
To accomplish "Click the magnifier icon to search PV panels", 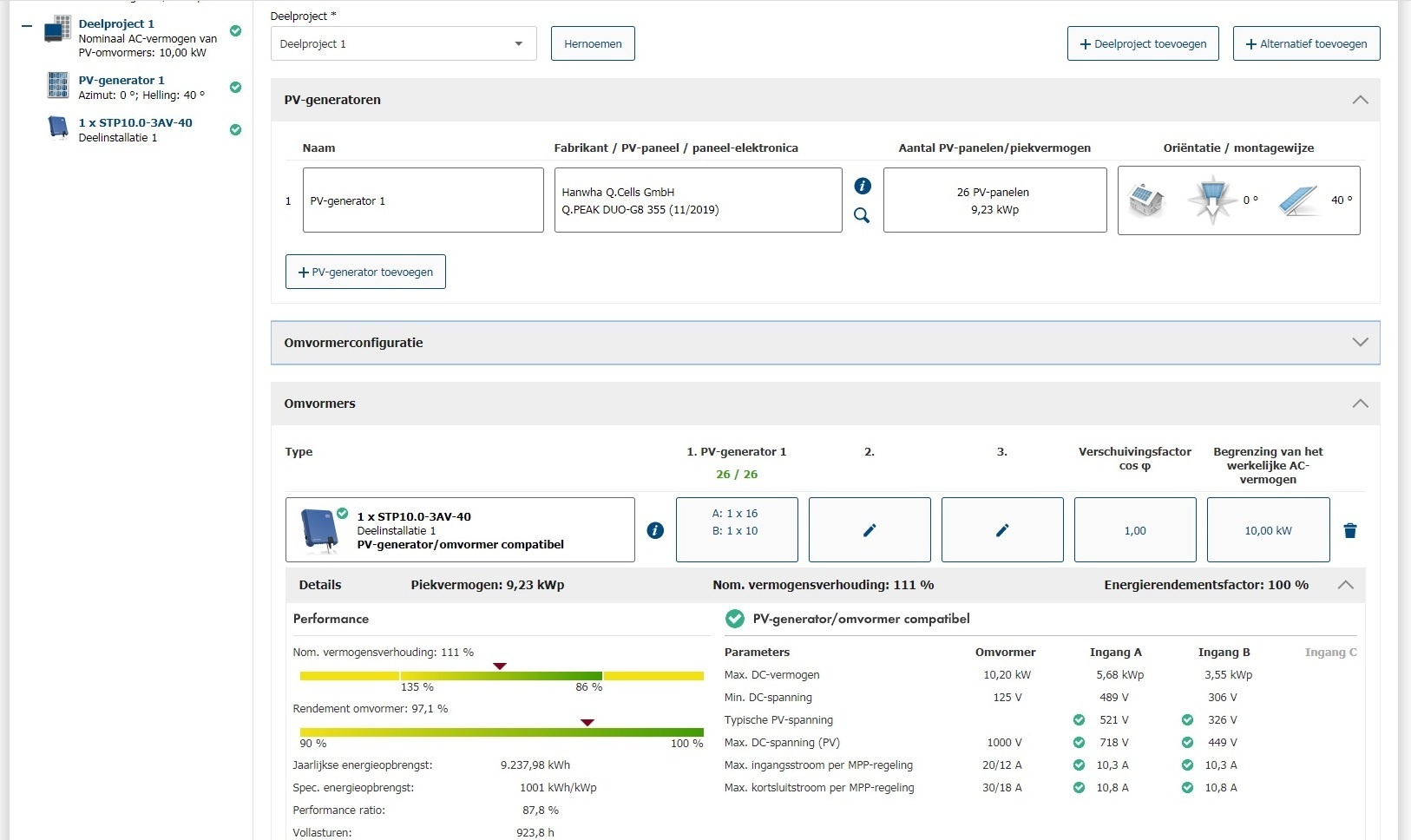I will click(x=862, y=215).
